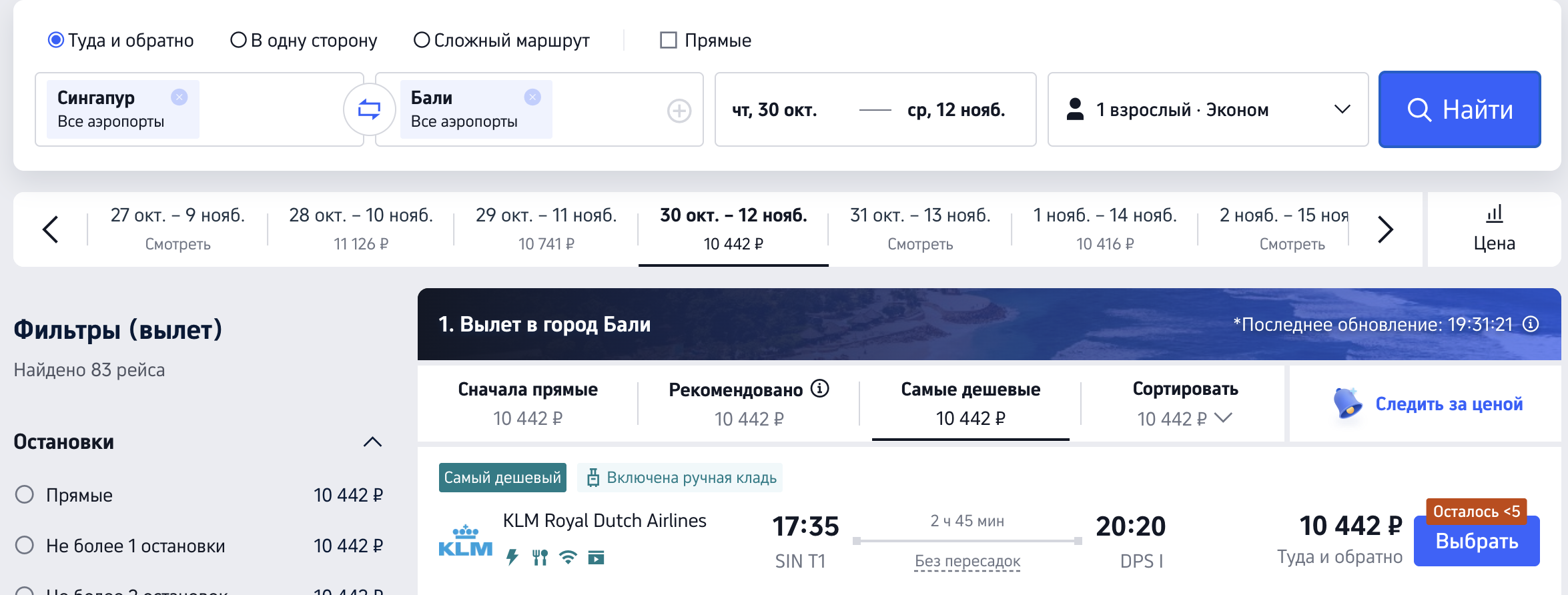Collapse the Остановки filter section

[372, 442]
